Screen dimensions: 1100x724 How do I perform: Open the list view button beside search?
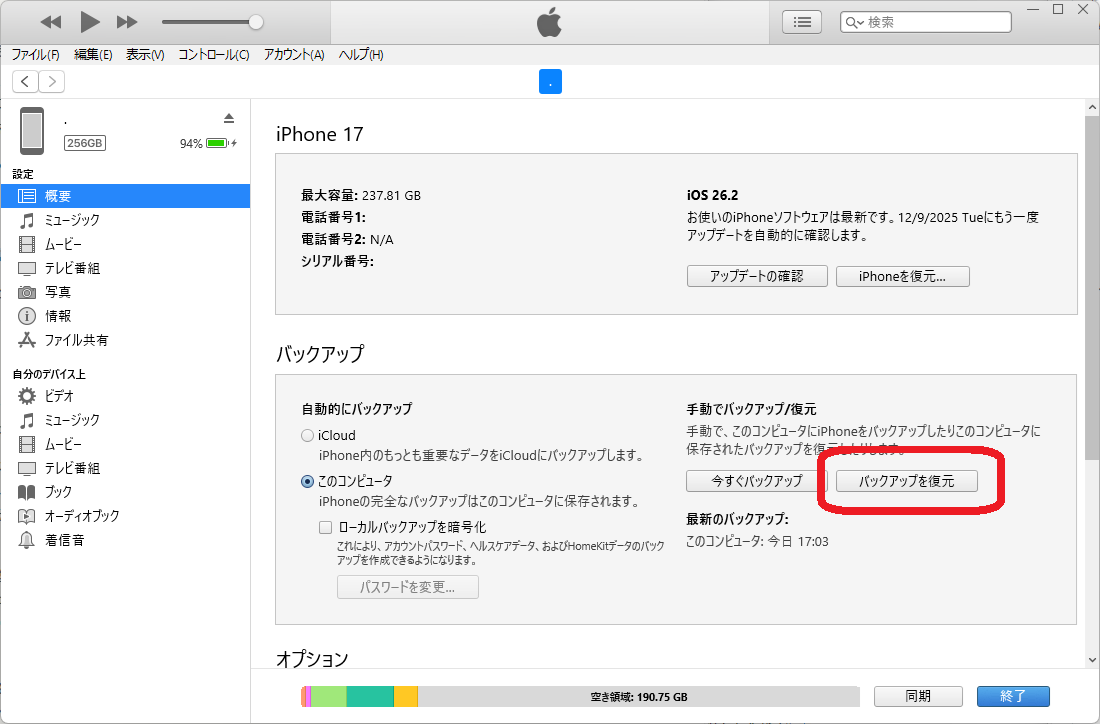(802, 22)
